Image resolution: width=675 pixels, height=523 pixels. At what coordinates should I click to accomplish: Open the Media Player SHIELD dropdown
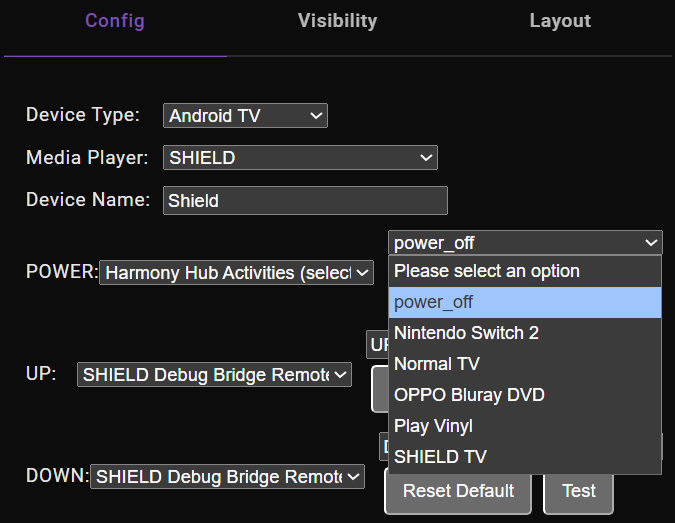tap(300, 158)
